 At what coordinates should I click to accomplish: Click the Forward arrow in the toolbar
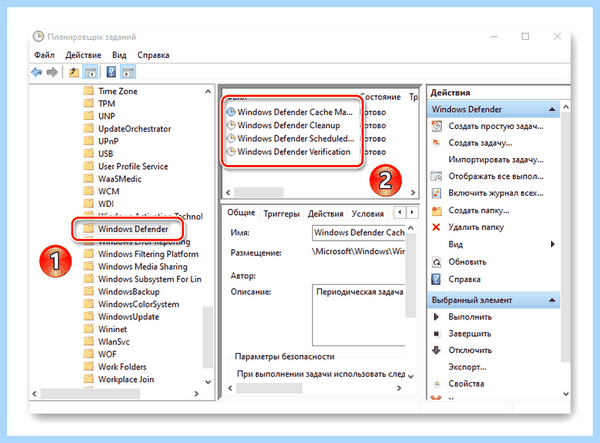coord(52,72)
